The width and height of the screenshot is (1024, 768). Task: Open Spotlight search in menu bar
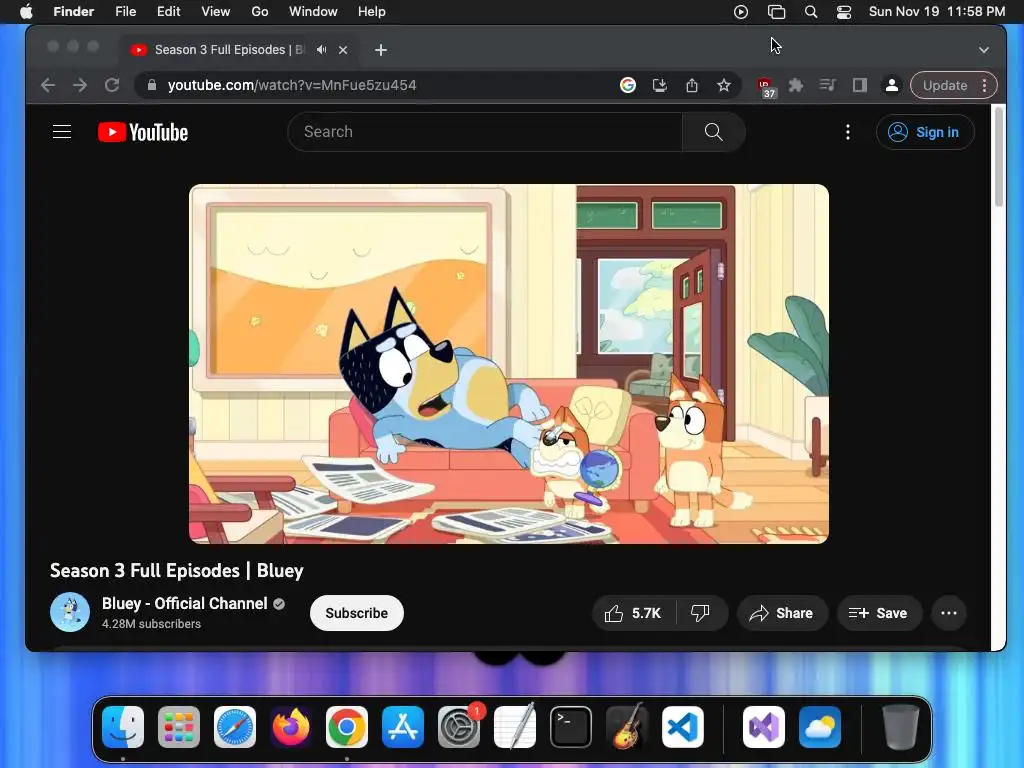(810, 12)
